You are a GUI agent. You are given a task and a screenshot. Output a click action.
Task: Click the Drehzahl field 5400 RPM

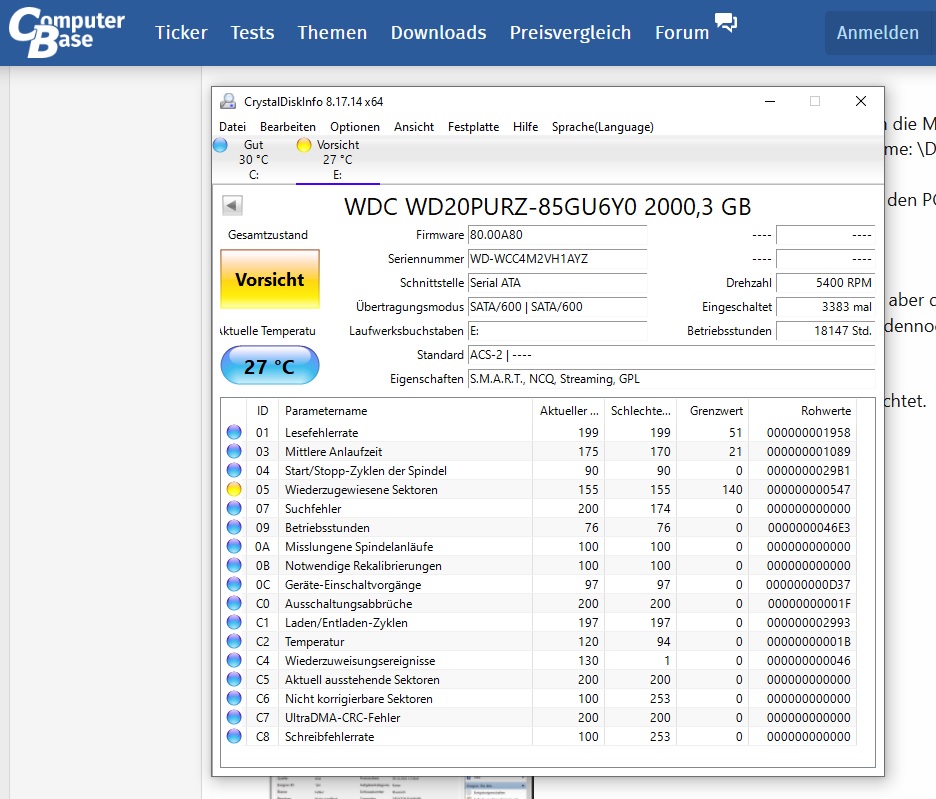click(826, 283)
